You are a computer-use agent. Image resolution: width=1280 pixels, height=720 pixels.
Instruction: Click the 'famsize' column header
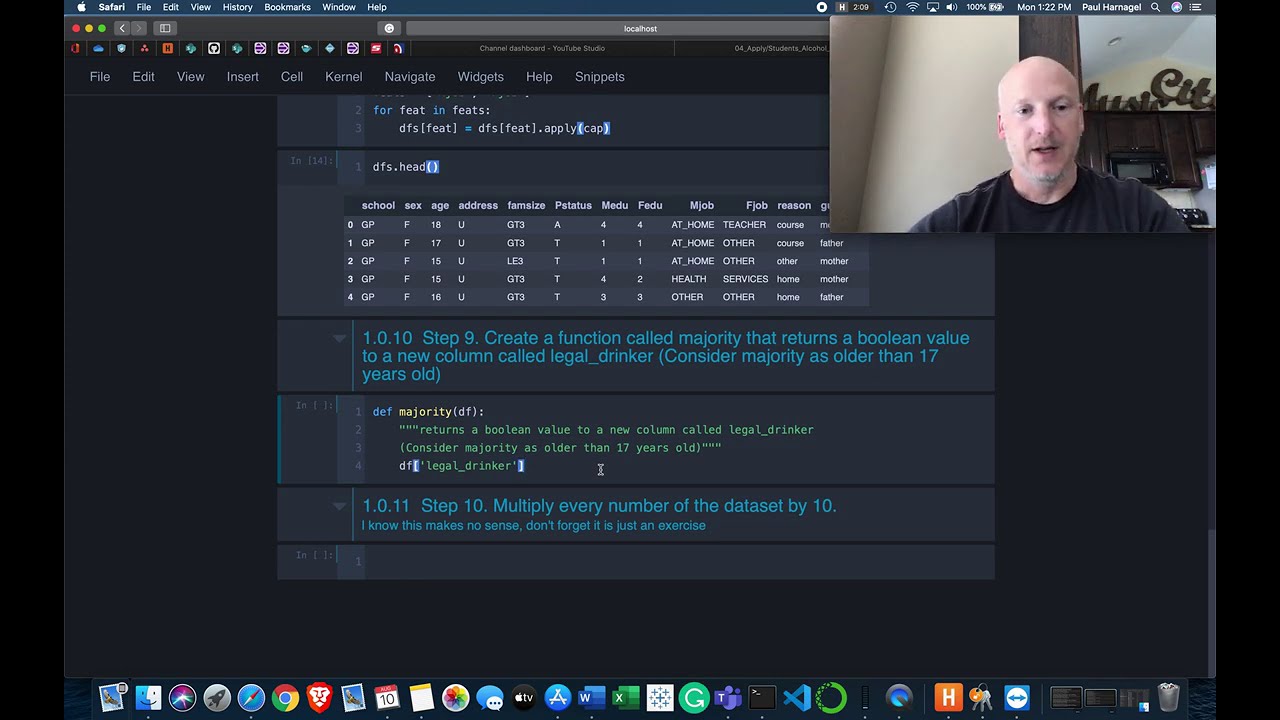526,206
